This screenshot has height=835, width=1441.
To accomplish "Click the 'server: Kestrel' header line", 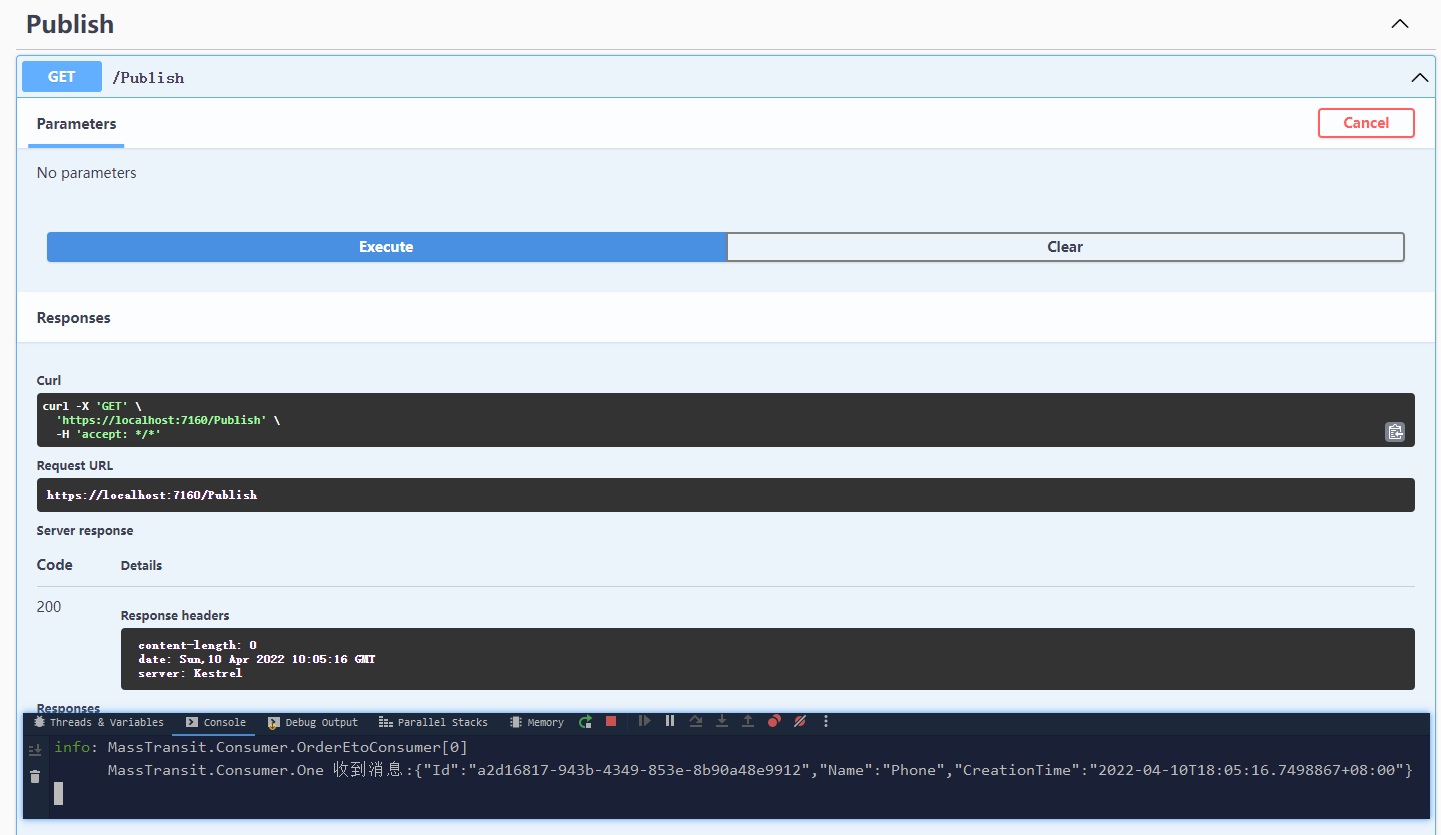I will click(x=190, y=674).
